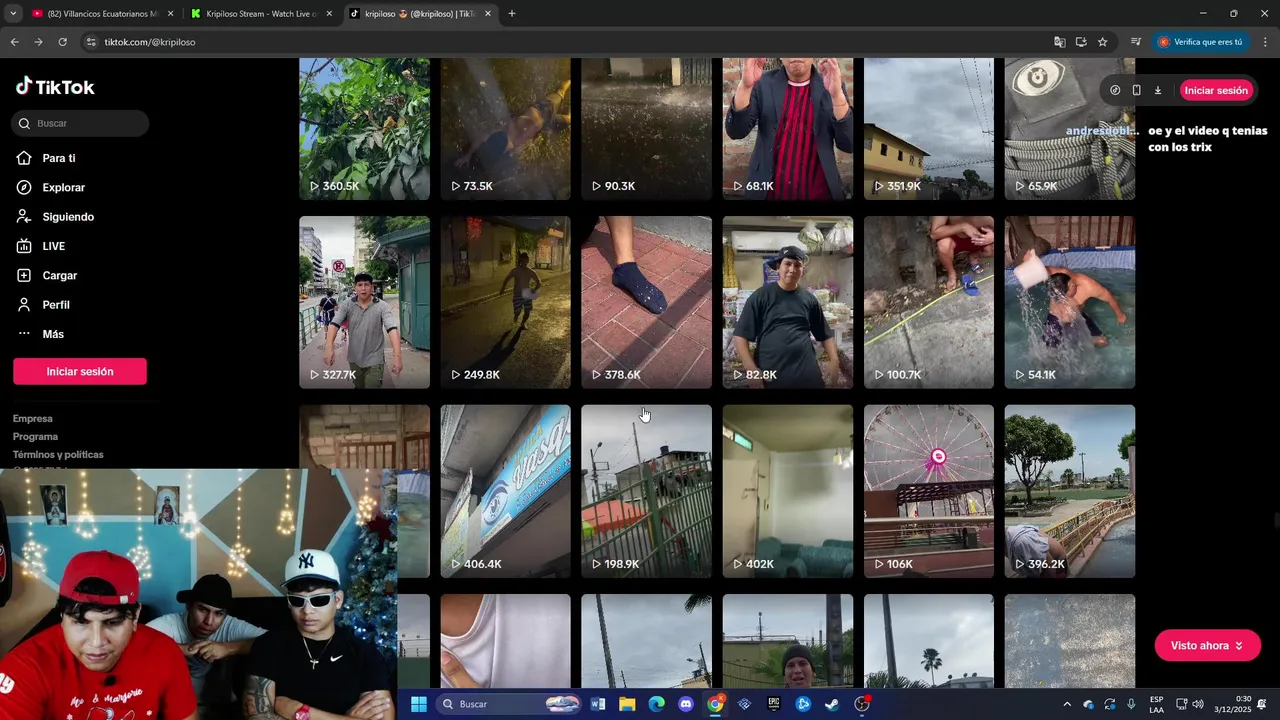This screenshot has height=720, width=1280.
Task: Open Microsoft Edge from taskbar
Action: point(656,704)
